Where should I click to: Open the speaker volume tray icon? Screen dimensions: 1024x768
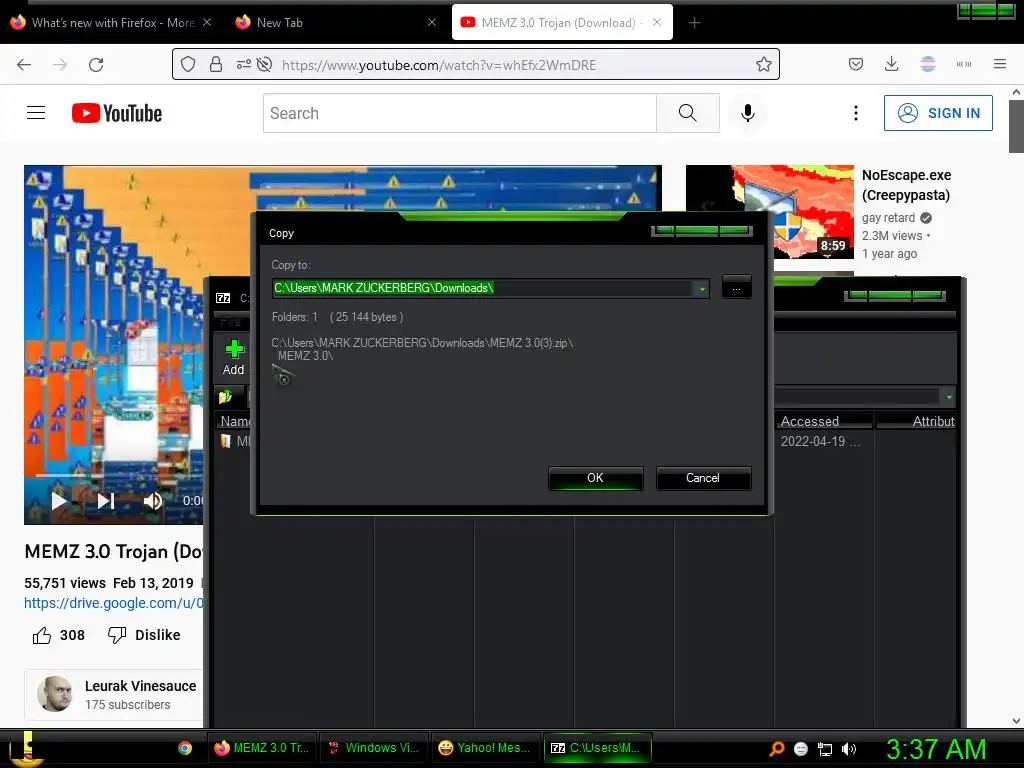848,749
